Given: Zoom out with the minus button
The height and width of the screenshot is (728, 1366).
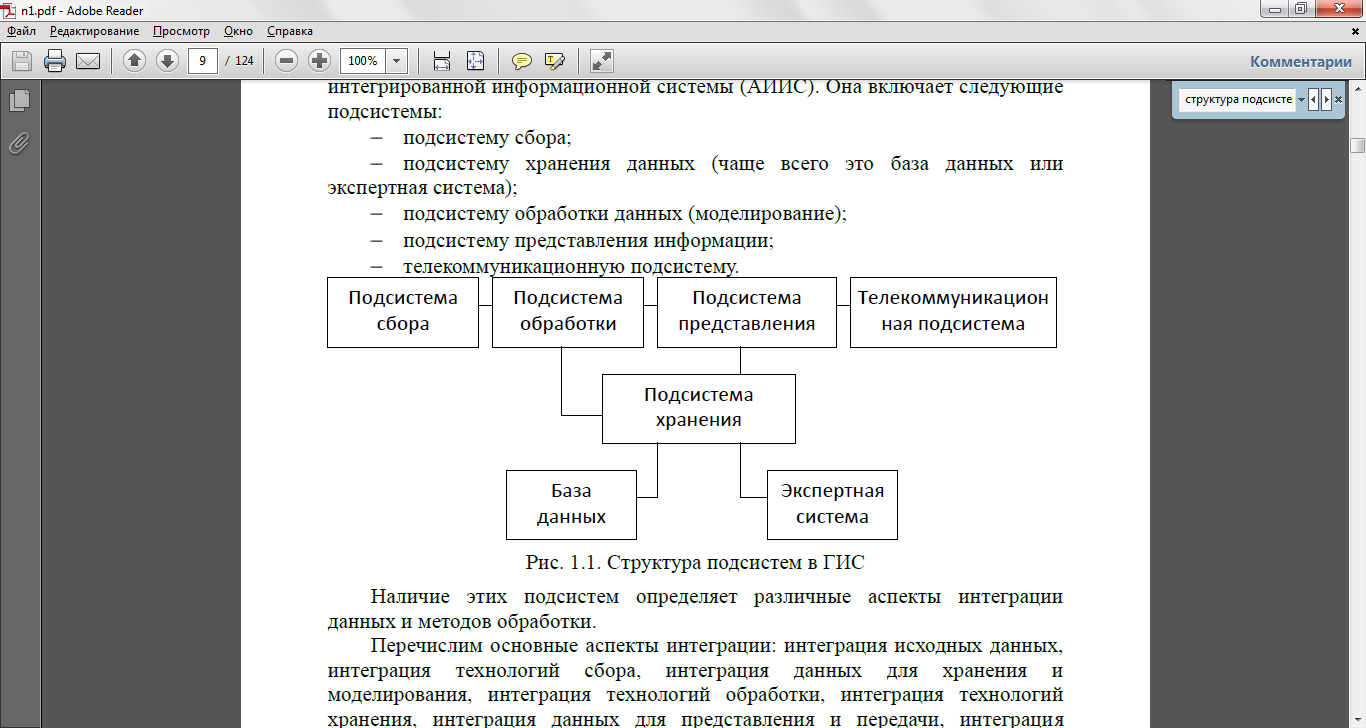Looking at the screenshot, I should click(x=287, y=61).
